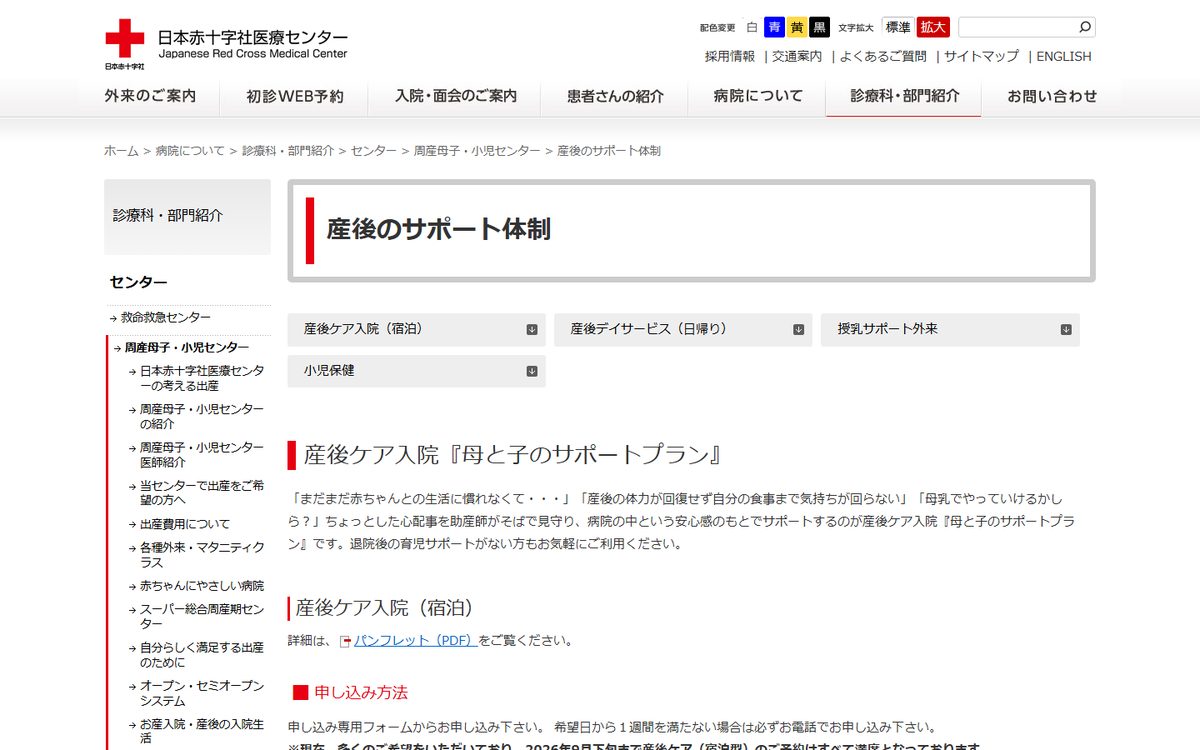Open よくあるご質問 link
This screenshot has width=1200, height=750.
(883, 56)
